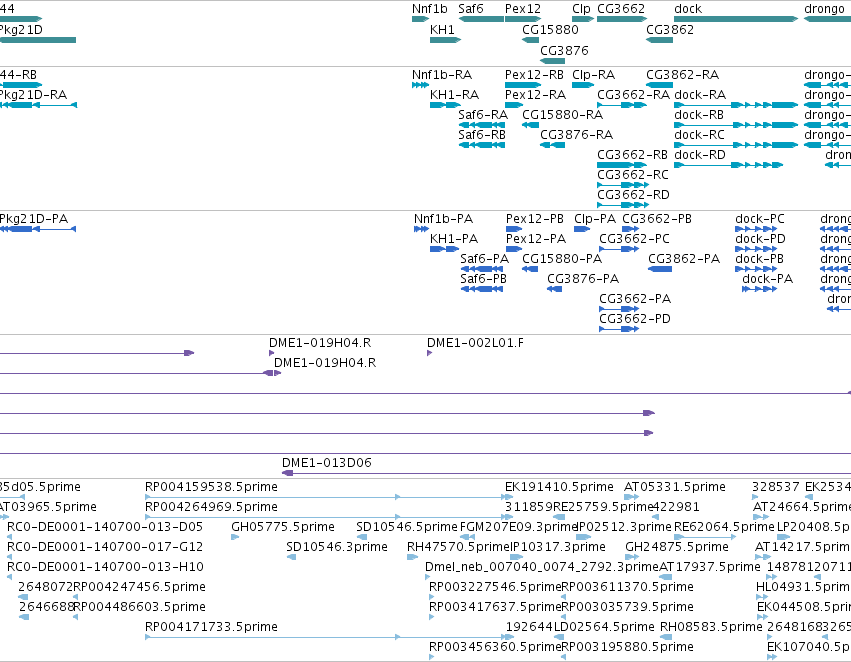Select the RE62064.5prime EST
This screenshot has height=662, width=851.
705,537
